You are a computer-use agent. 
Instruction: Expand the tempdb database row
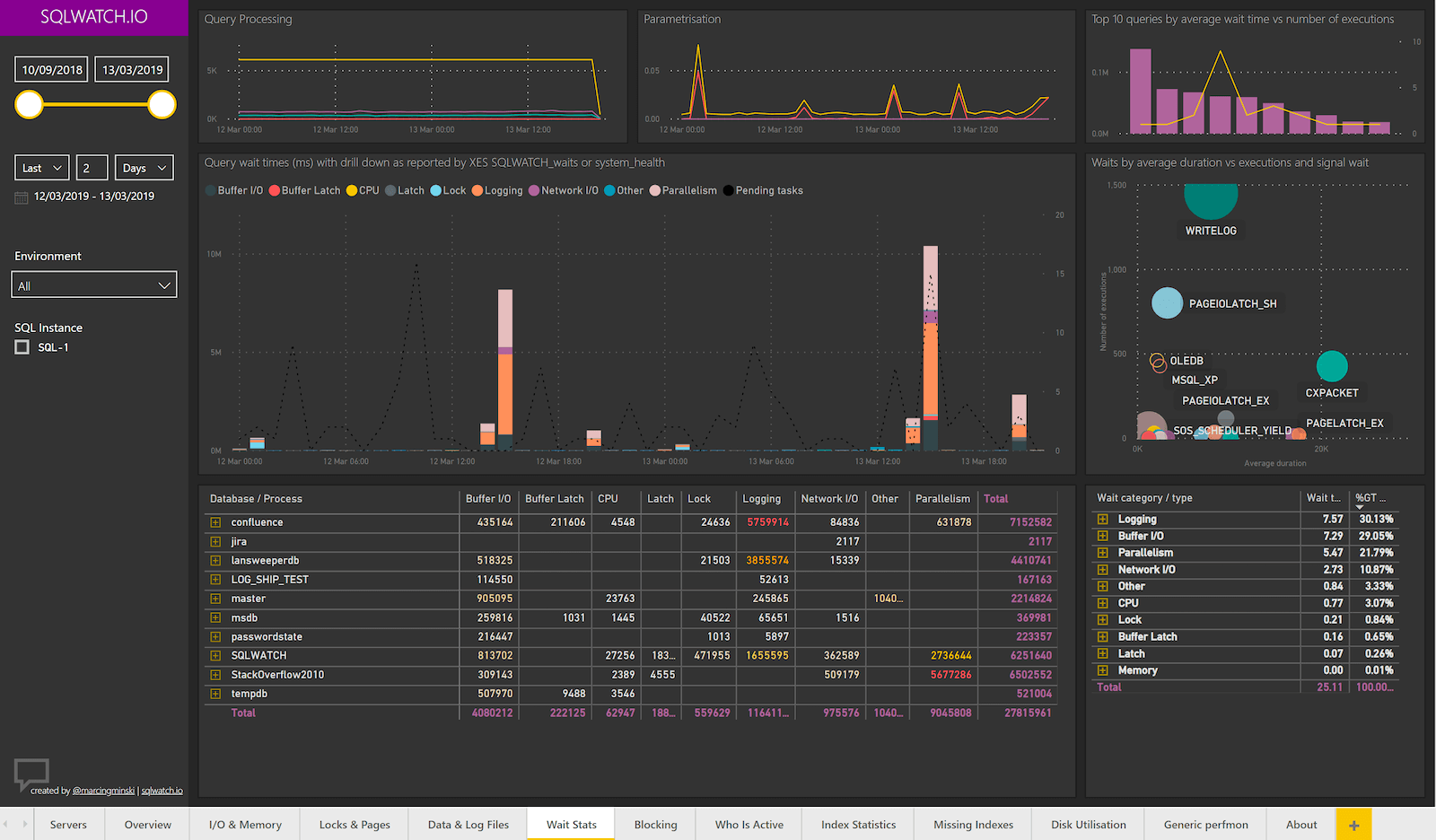(x=215, y=694)
